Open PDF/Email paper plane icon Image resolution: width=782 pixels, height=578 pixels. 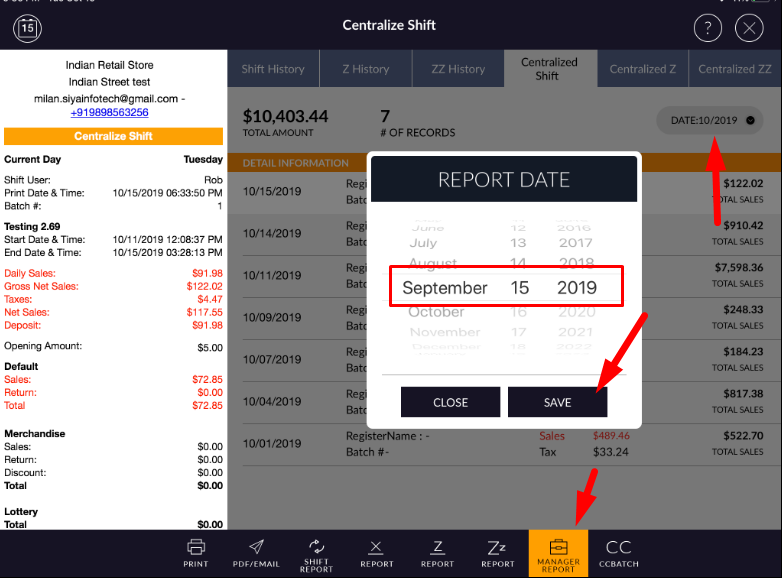pyautogui.click(x=256, y=547)
